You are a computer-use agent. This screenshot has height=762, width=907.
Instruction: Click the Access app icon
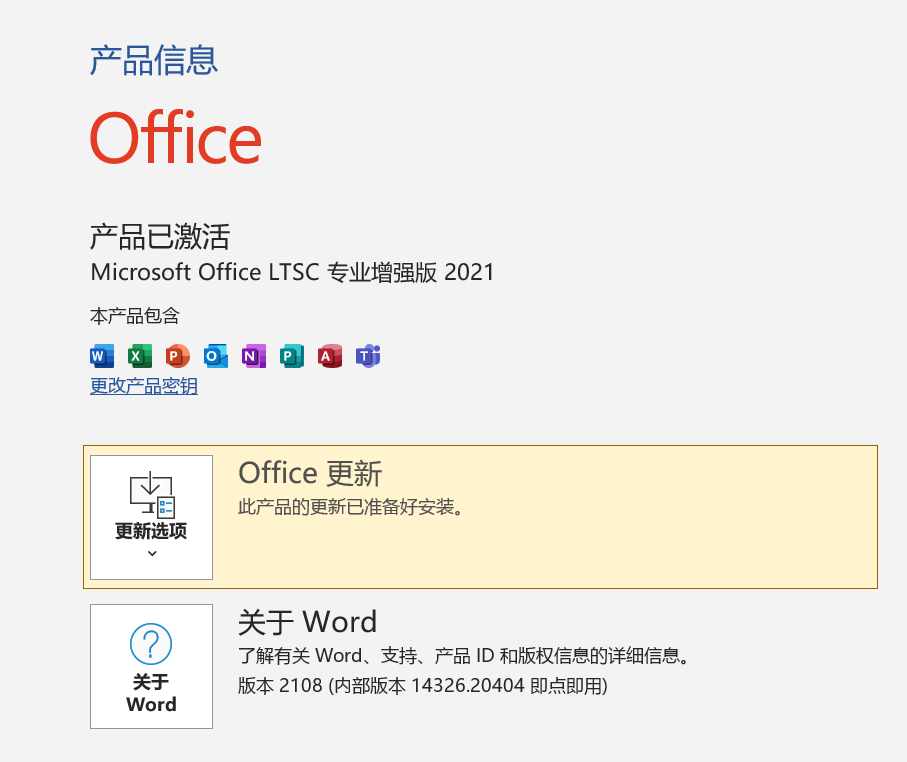(x=330, y=356)
